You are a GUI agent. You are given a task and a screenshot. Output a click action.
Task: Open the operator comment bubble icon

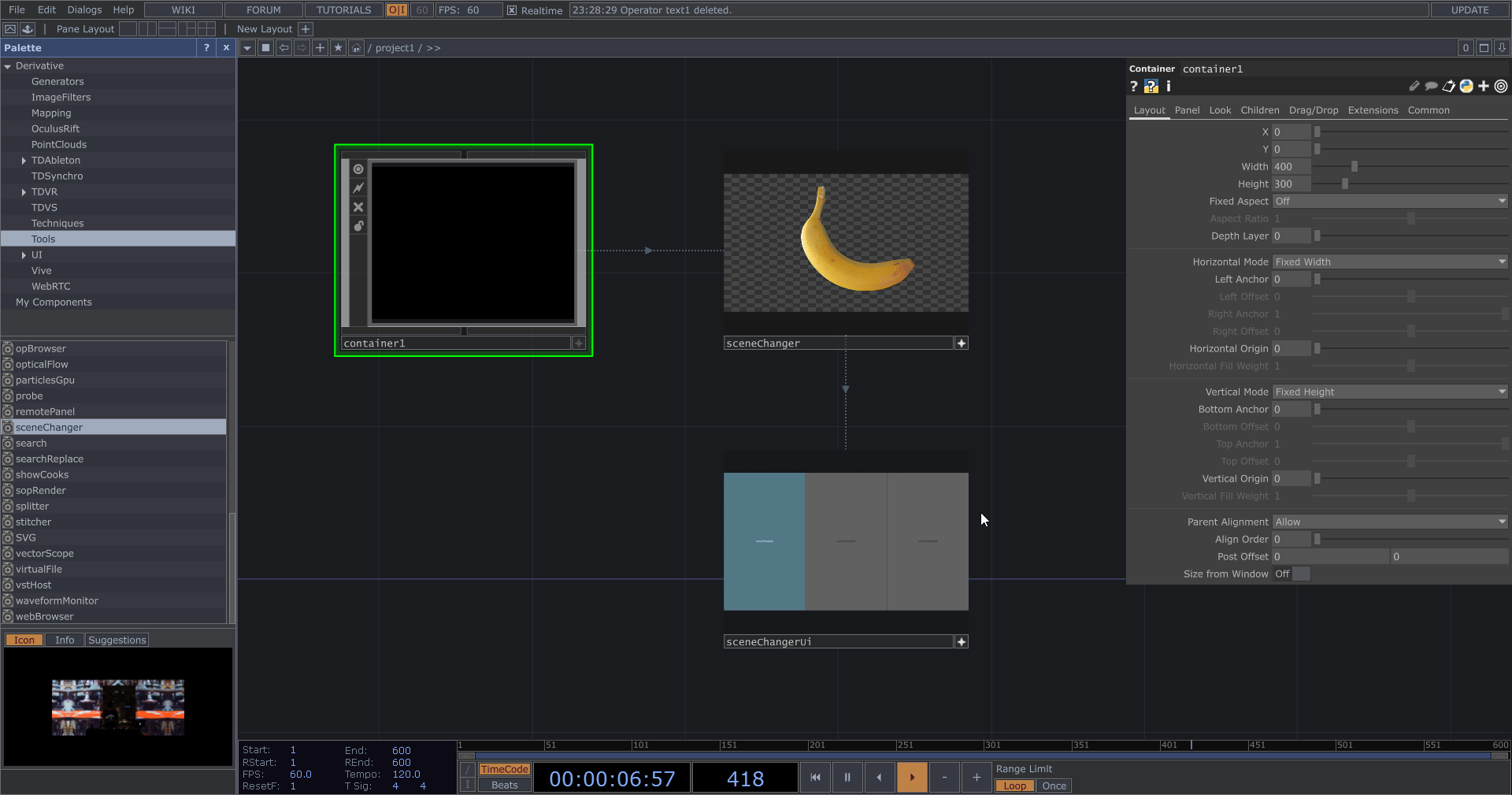pos(1432,87)
